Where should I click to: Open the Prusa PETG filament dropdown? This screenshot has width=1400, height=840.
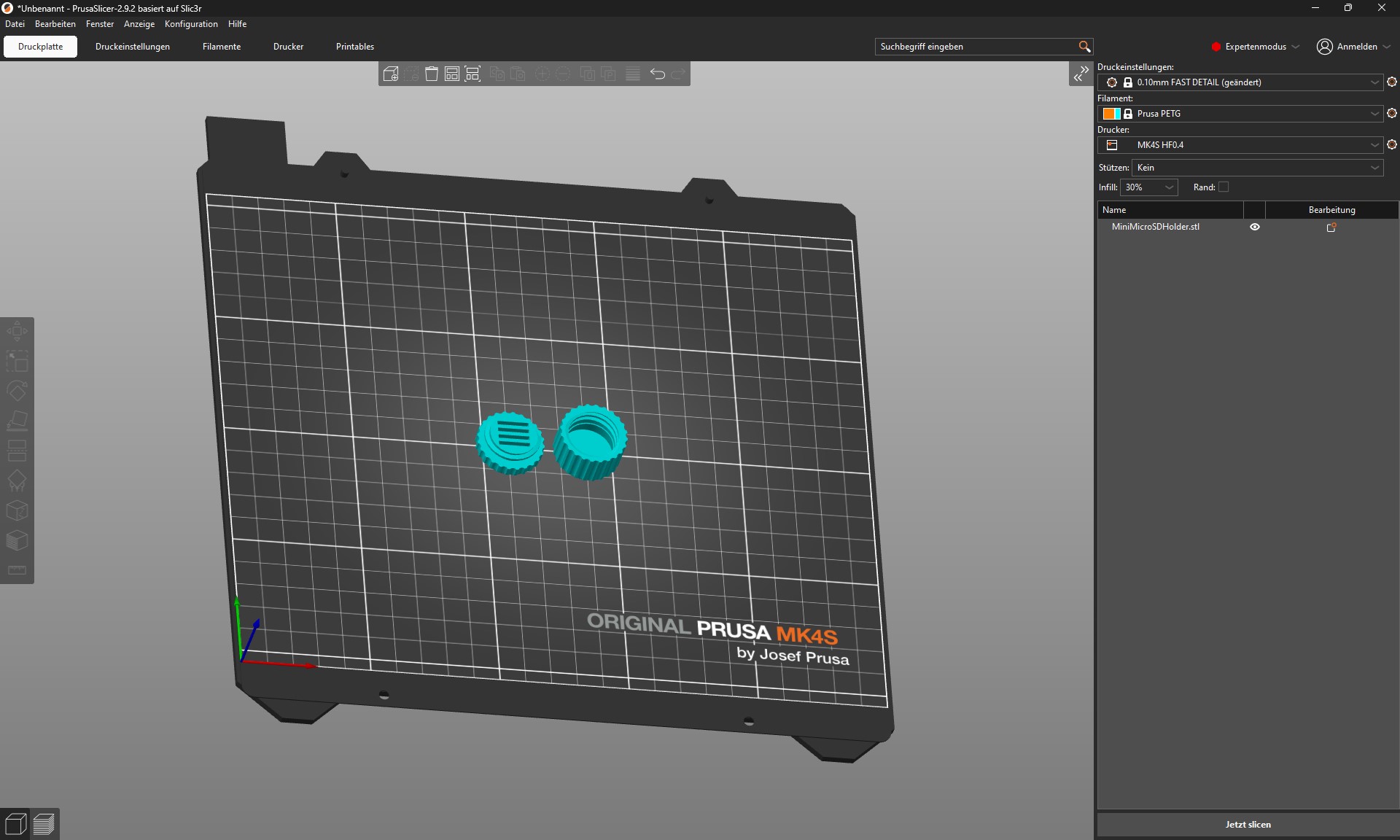pos(1240,114)
